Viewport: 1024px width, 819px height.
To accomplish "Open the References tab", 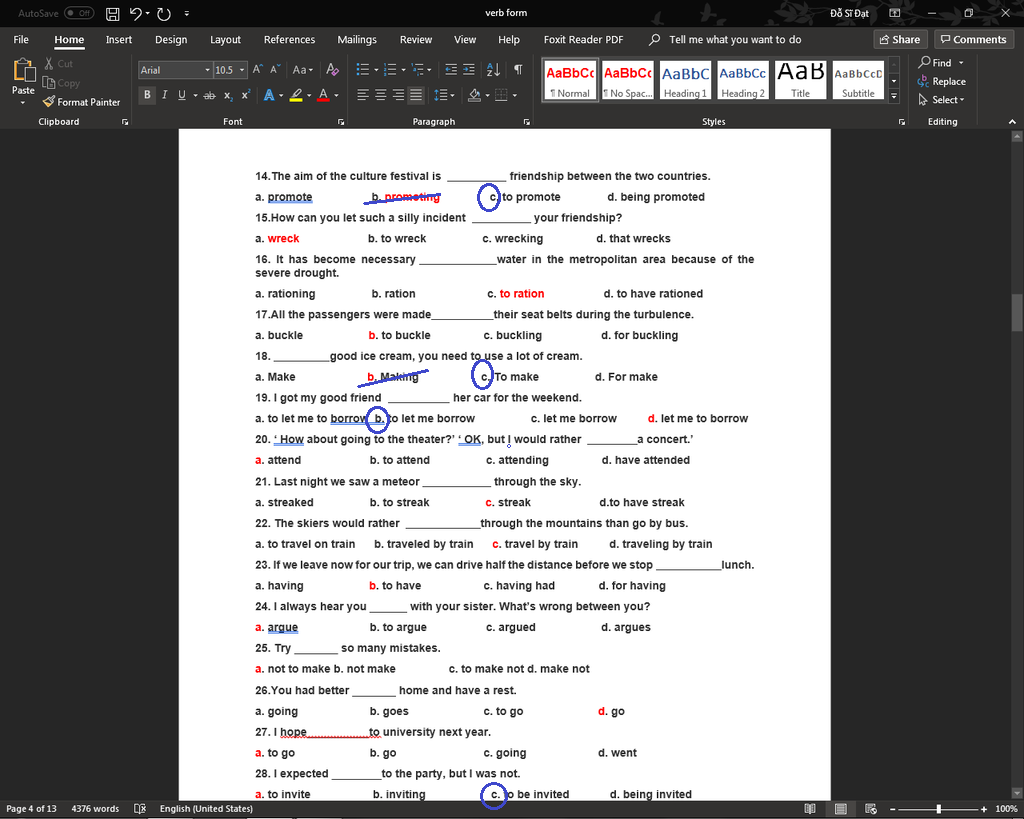I will 289,40.
